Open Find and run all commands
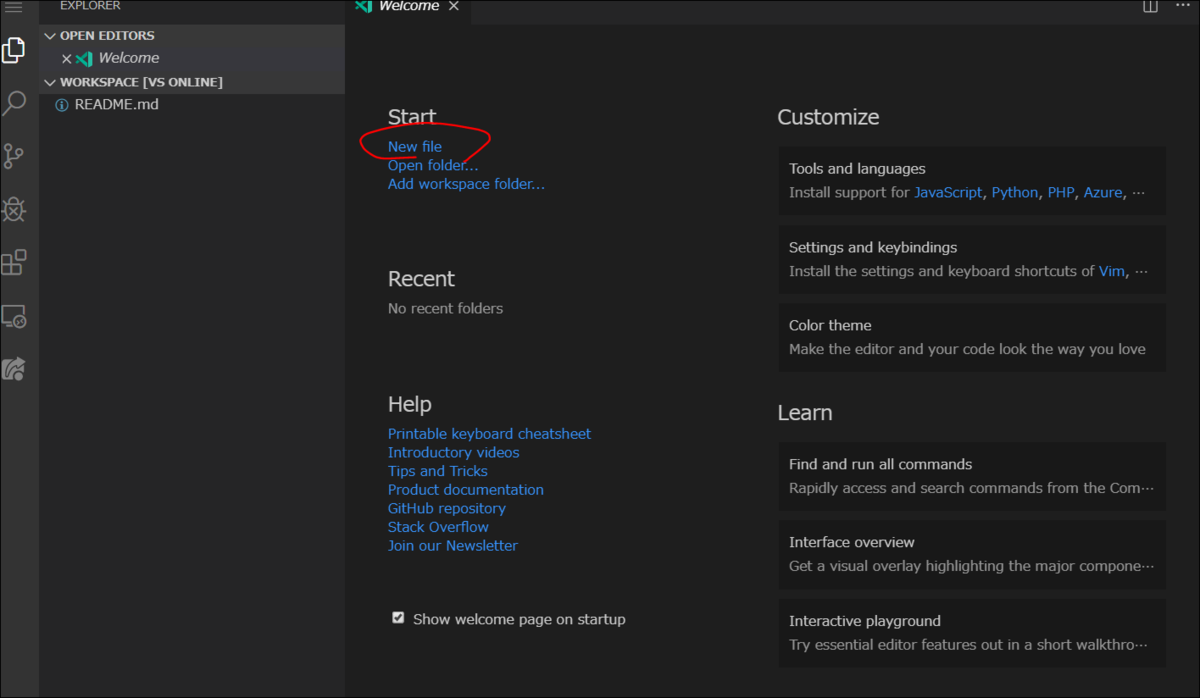Image resolution: width=1200 pixels, height=698 pixels. point(972,476)
